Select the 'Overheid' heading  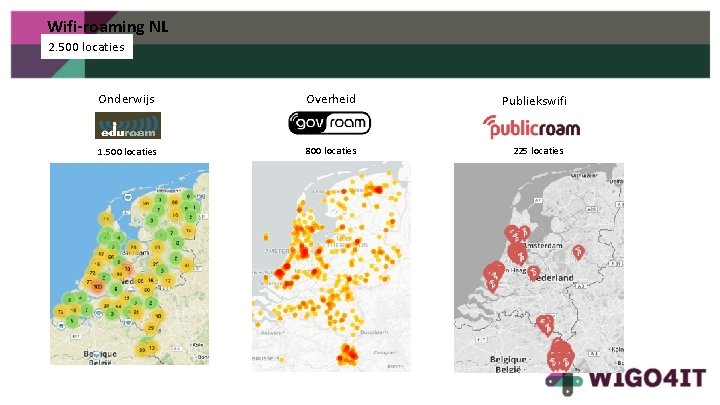tap(331, 99)
